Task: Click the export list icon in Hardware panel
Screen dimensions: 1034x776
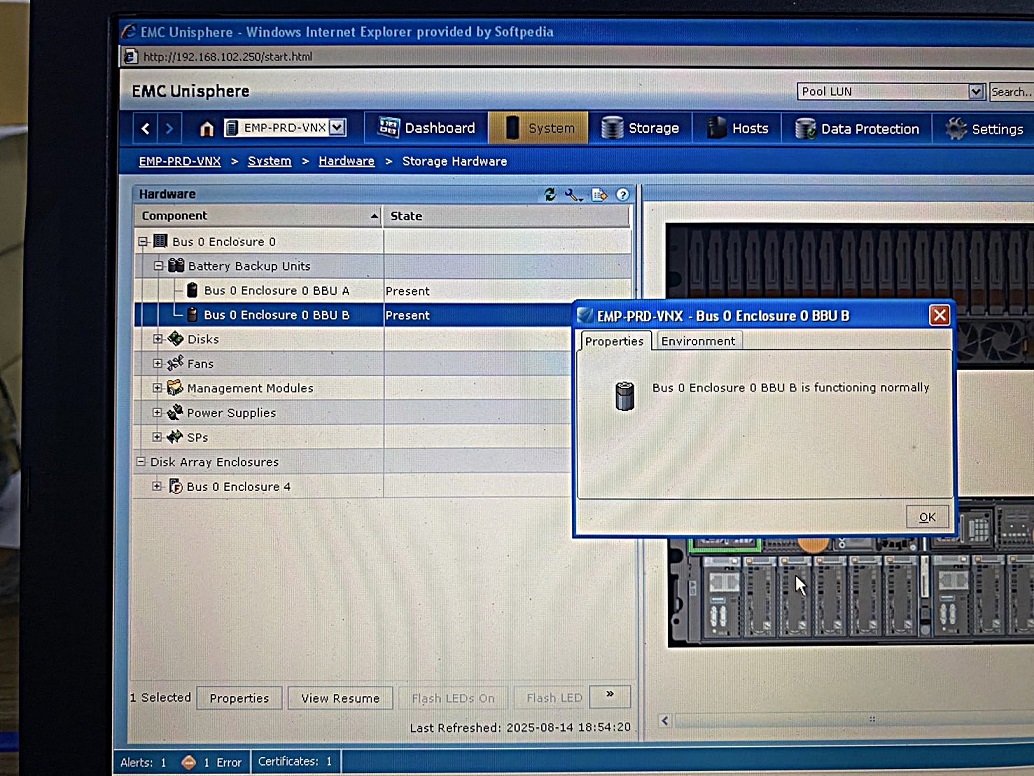Action: point(599,194)
